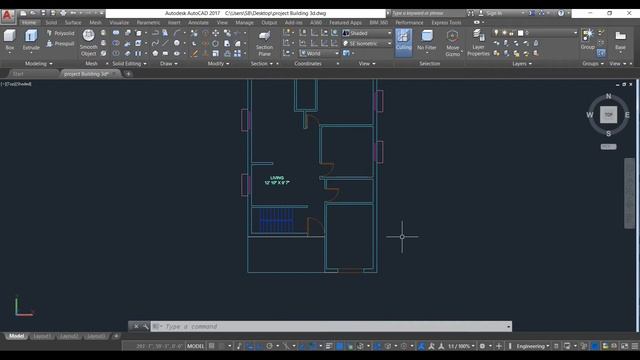Toggle the grid display in status bar
Viewport: 640px width, 360px height.
pos(211,346)
